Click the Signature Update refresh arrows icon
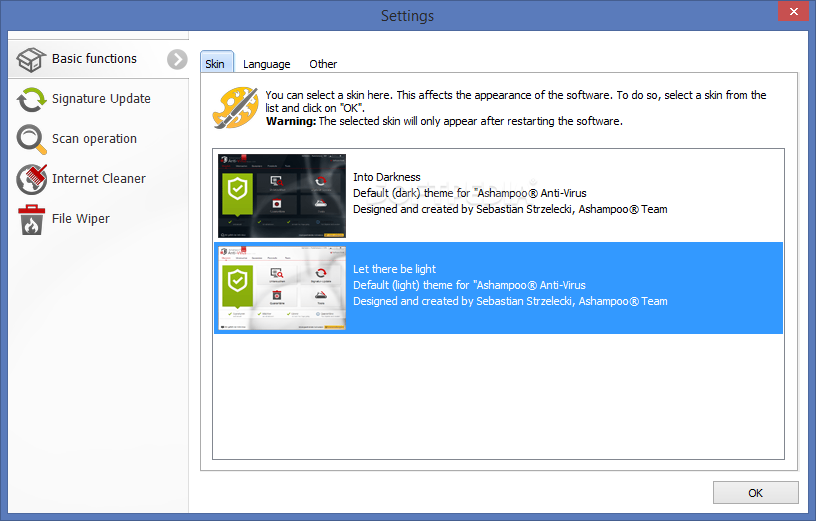816x521 pixels. 31,99
